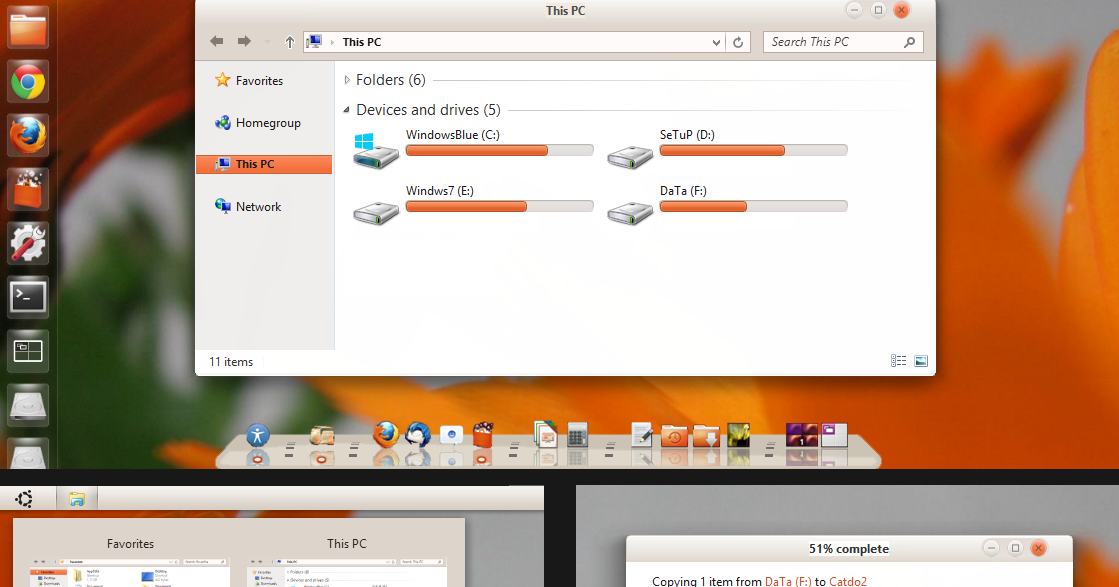Click the Catdo2 link in the copy dialog
The width and height of the screenshot is (1119, 587).
847,581
